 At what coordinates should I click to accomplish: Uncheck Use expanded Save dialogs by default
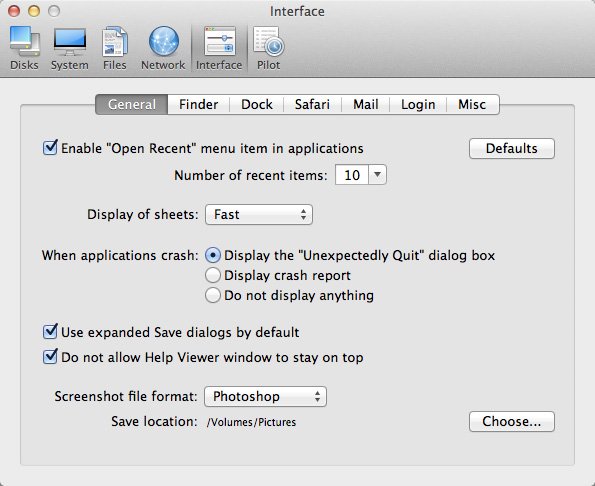pyautogui.click(x=50, y=332)
